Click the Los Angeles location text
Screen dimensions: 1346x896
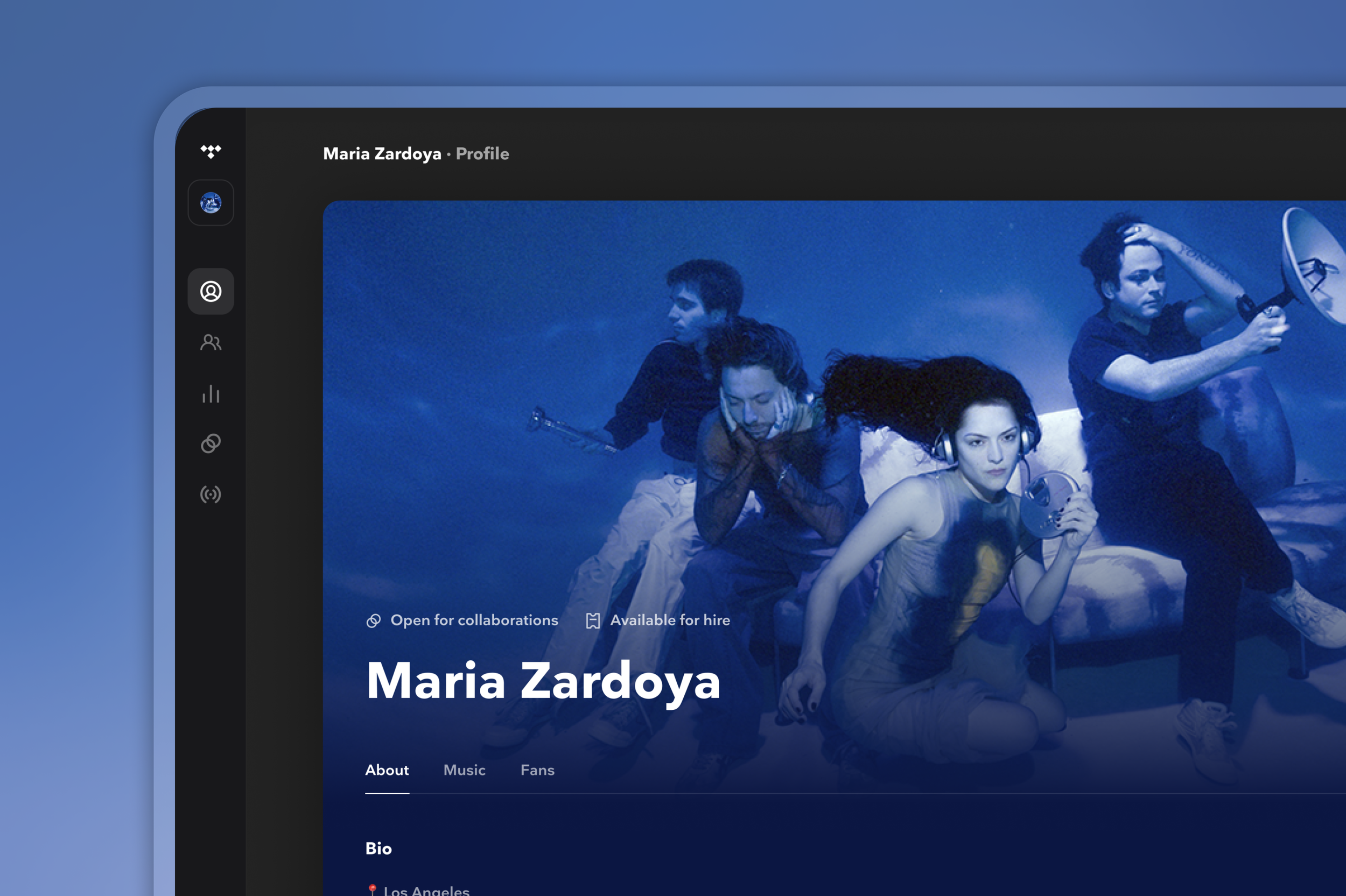point(426,890)
